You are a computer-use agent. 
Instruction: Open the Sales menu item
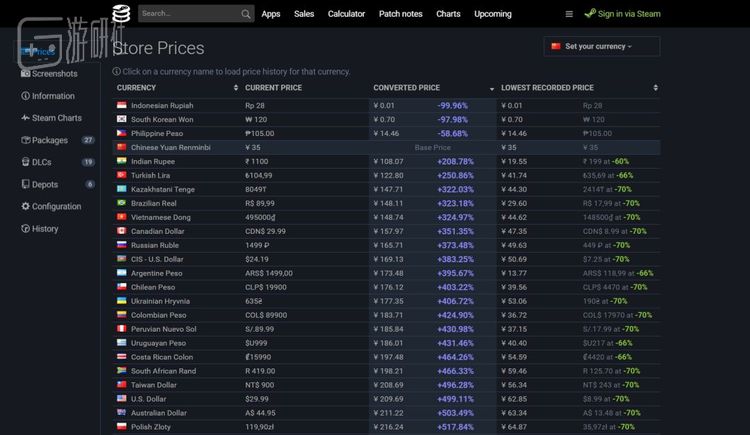click(304, 14)
